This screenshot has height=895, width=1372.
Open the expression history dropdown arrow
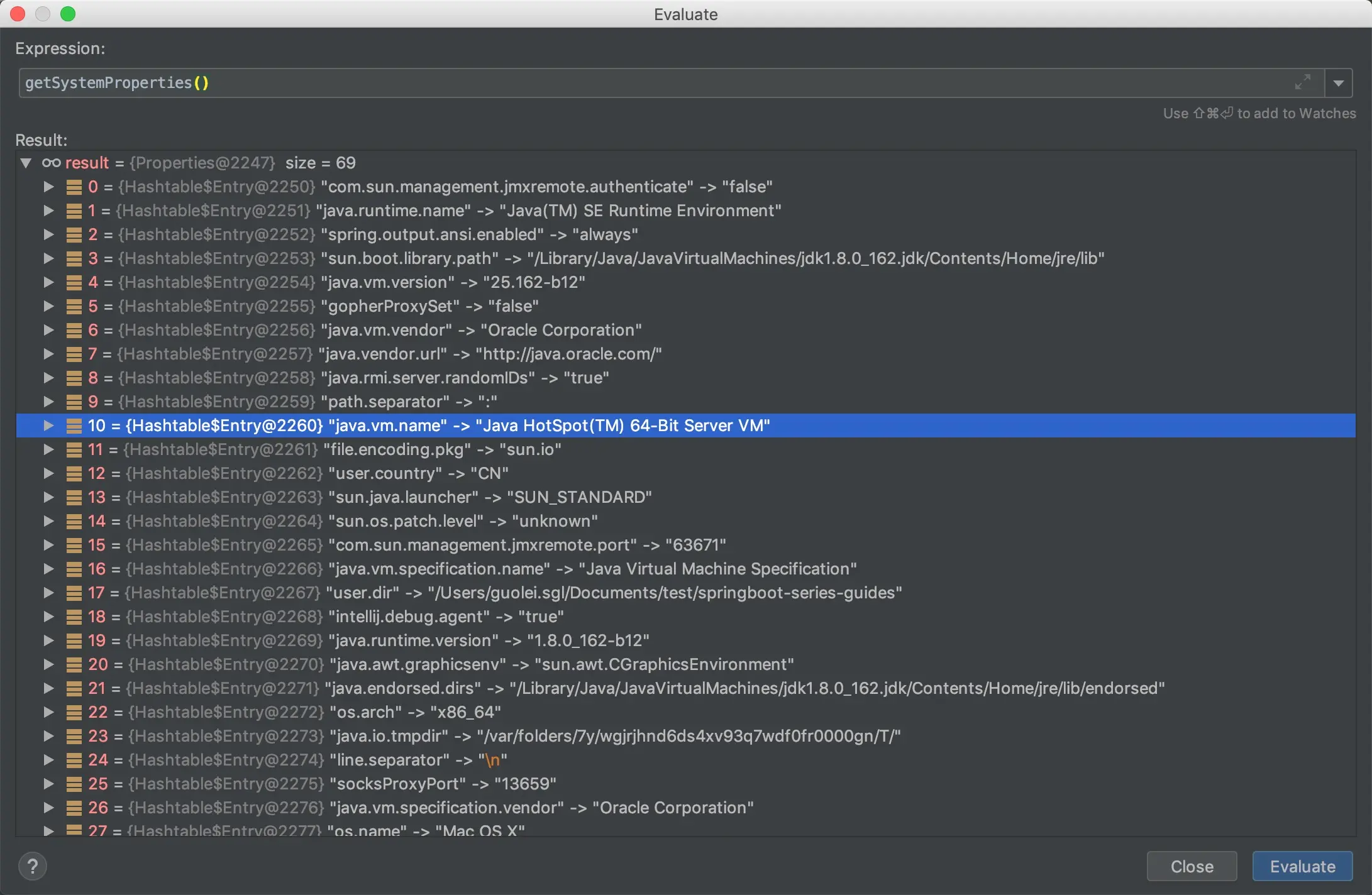click(1338, 83)
